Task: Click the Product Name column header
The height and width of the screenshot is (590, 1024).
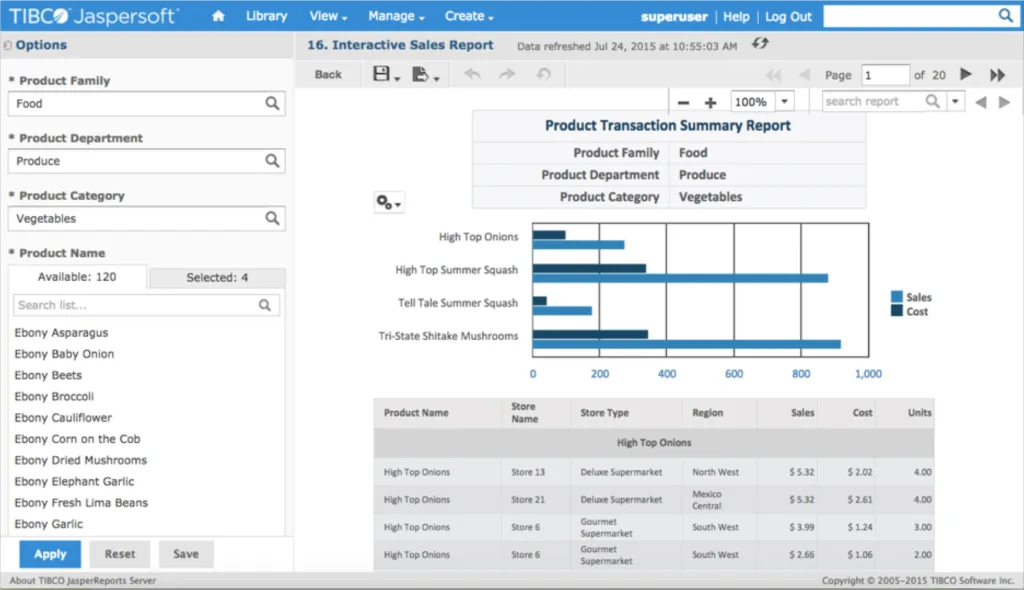Action: pyautogui.click(x=416, y=413)
